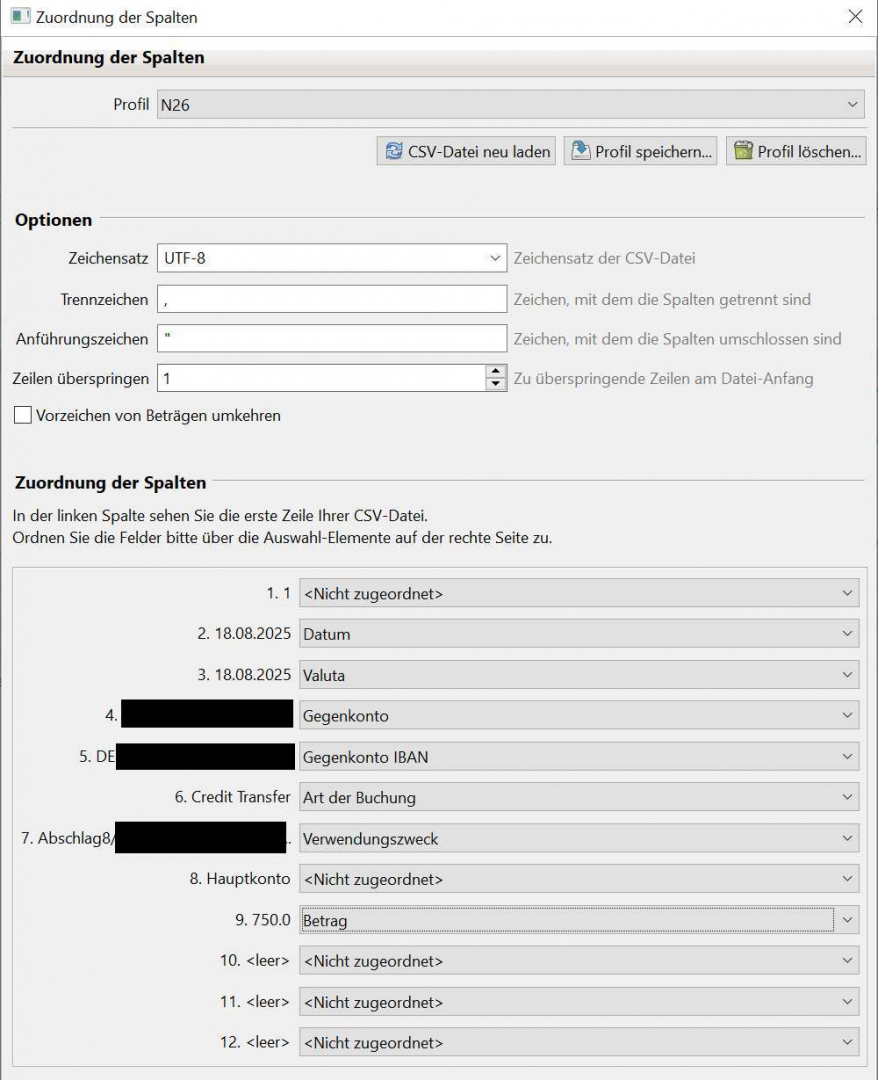Click the Profil löschen trash icon

(743, 152)
